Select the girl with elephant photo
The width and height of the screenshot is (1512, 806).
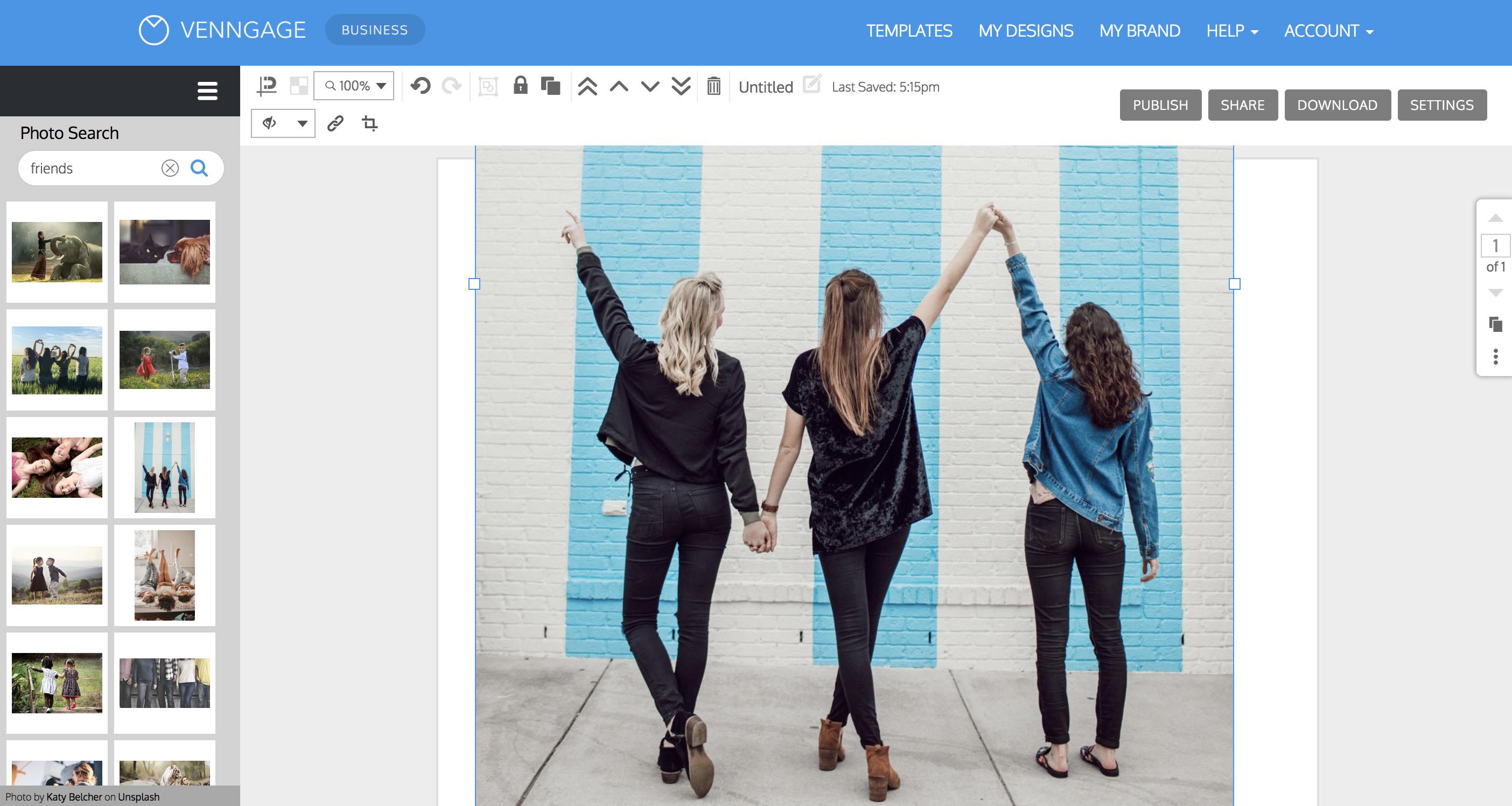[x=57, y=252]
